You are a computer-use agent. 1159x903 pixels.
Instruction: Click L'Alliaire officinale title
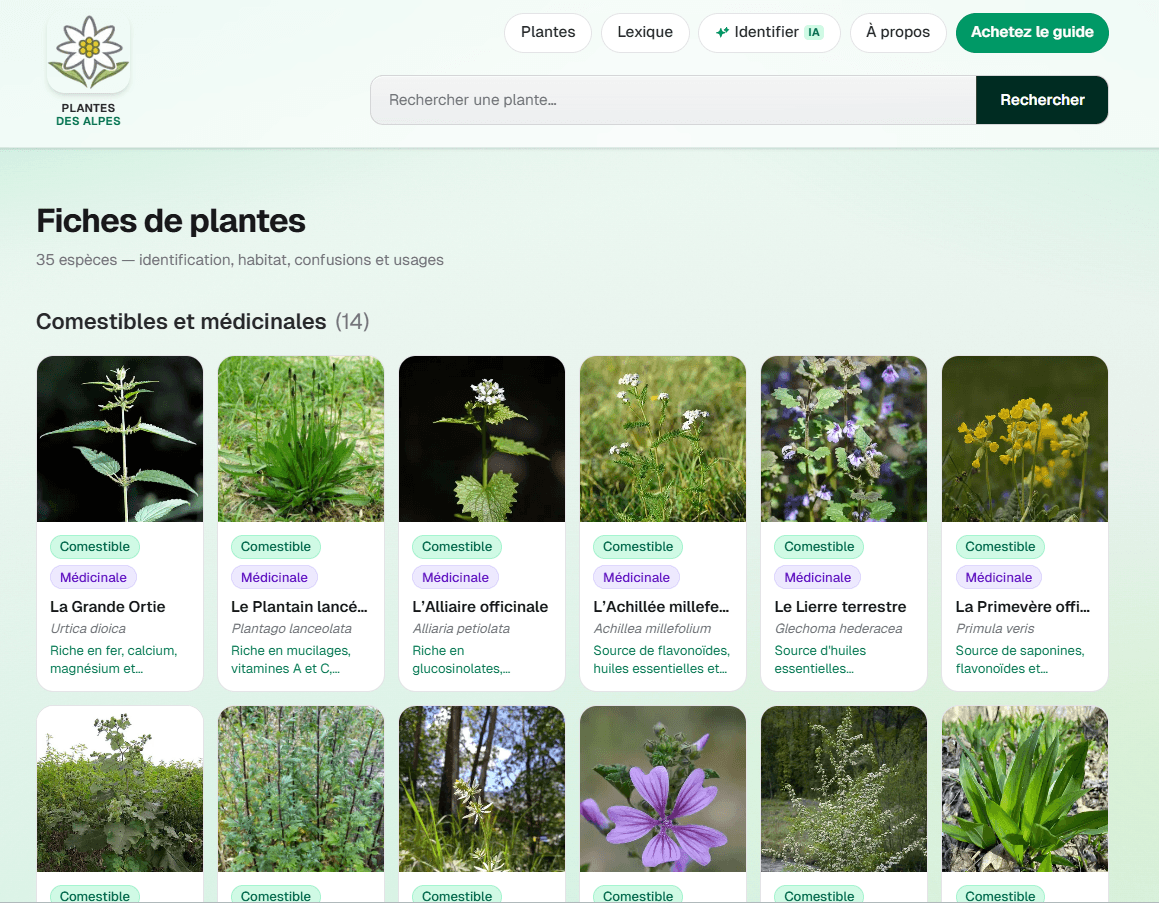(x=480, y=607)
